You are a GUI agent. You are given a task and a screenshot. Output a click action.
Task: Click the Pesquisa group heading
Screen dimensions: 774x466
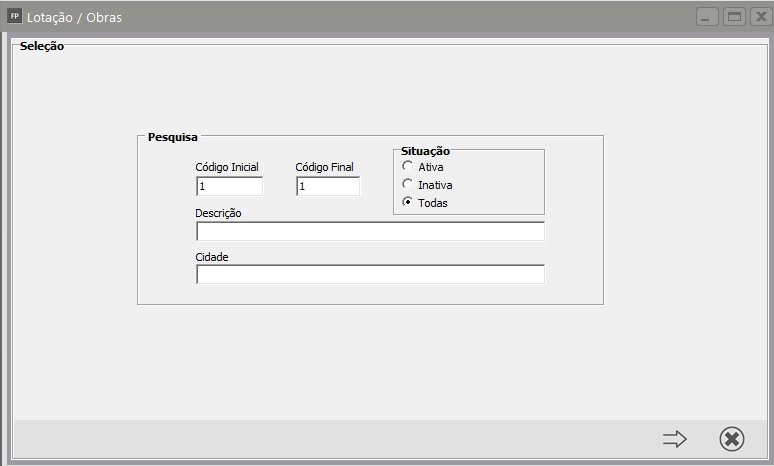[172, 136]
